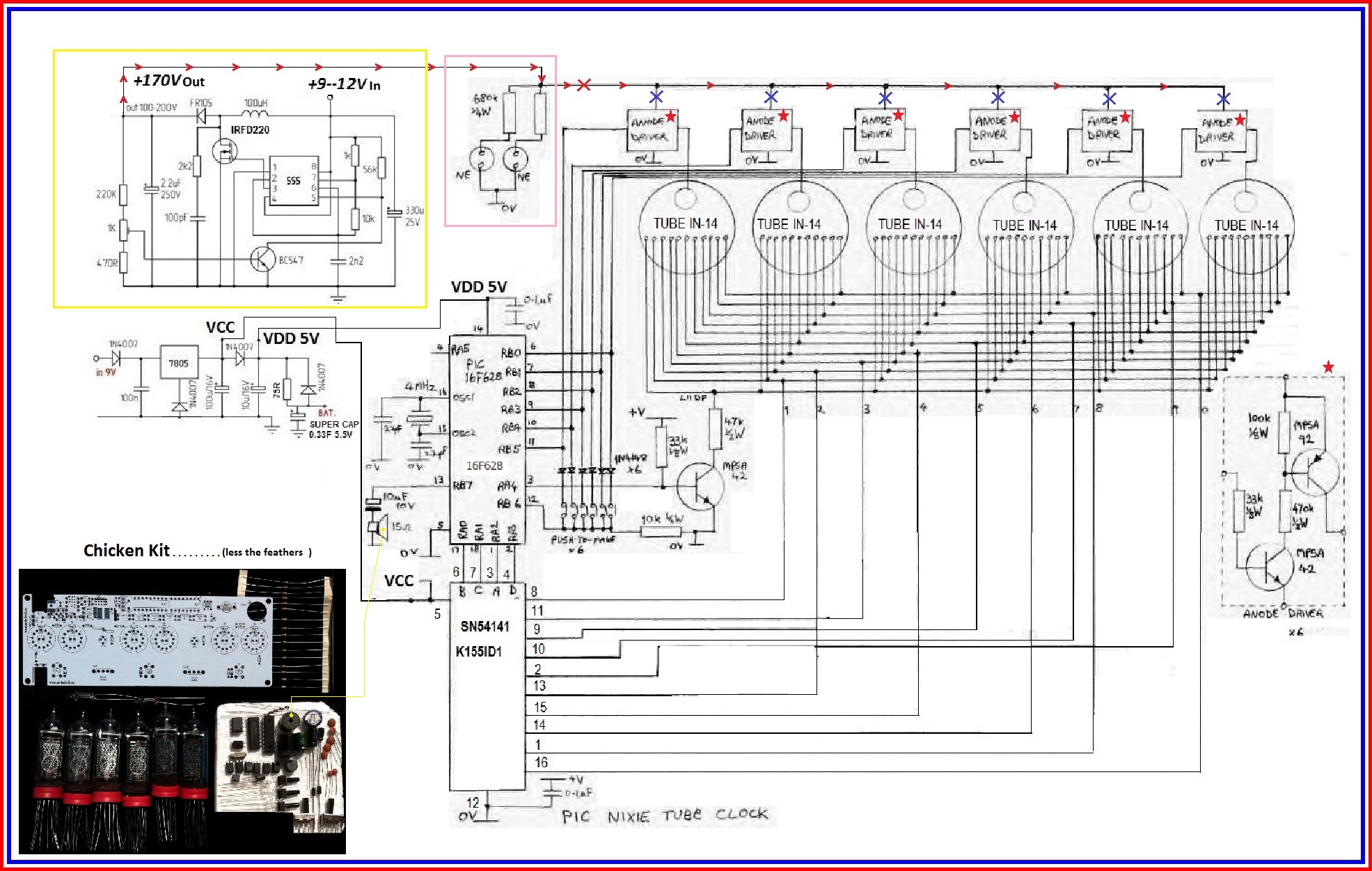The image size is (1372, 871).
Task: Click the leftmost NE neon lamp symbol
Action: [x=482, y=159]
